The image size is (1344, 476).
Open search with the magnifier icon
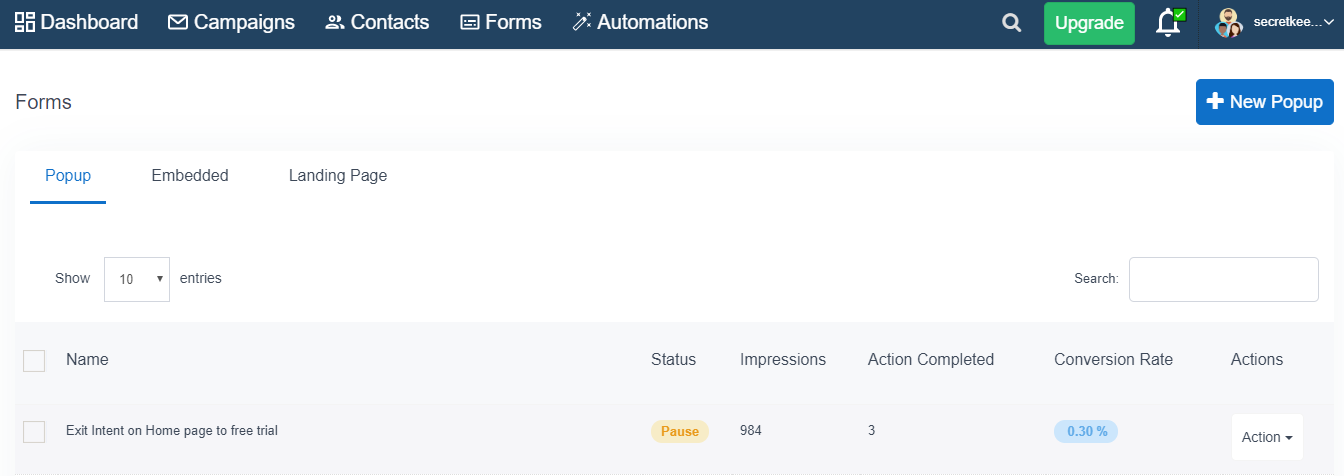coord(1012,23)
